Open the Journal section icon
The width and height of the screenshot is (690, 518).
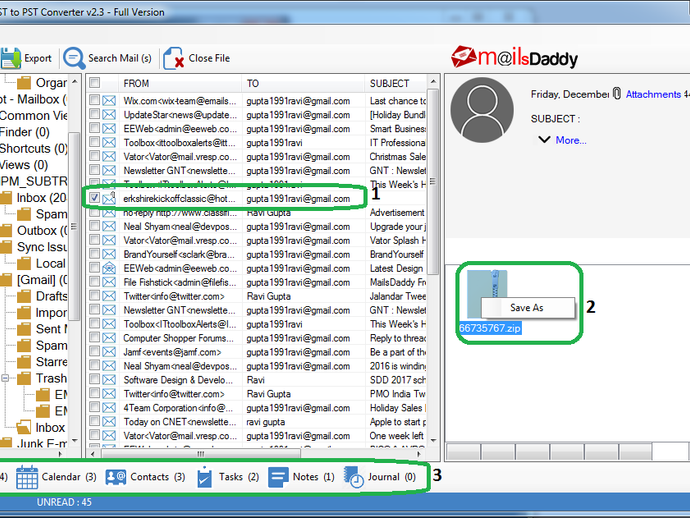(x=354, y=477)
